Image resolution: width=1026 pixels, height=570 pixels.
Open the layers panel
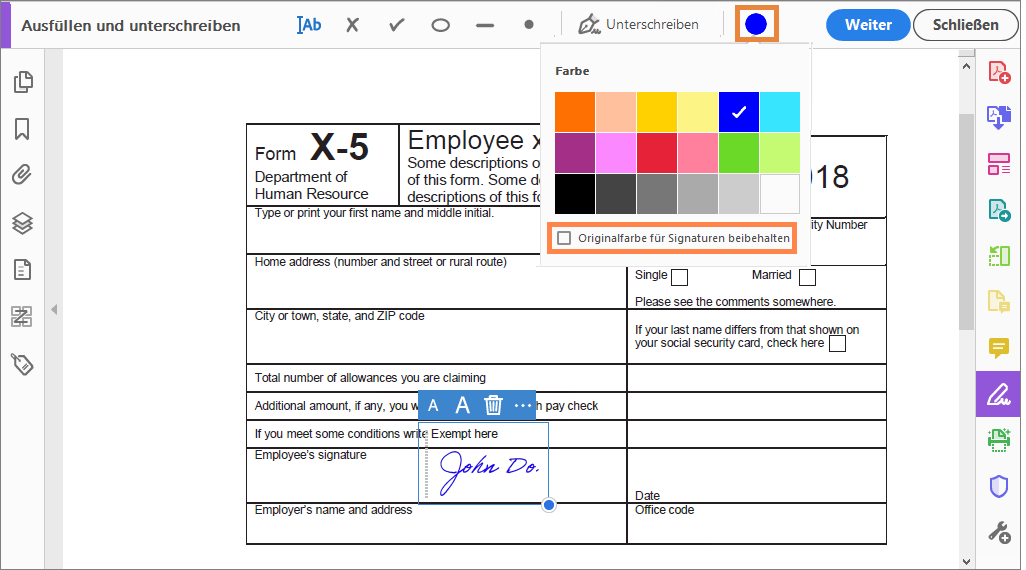(x=22, y=223)
